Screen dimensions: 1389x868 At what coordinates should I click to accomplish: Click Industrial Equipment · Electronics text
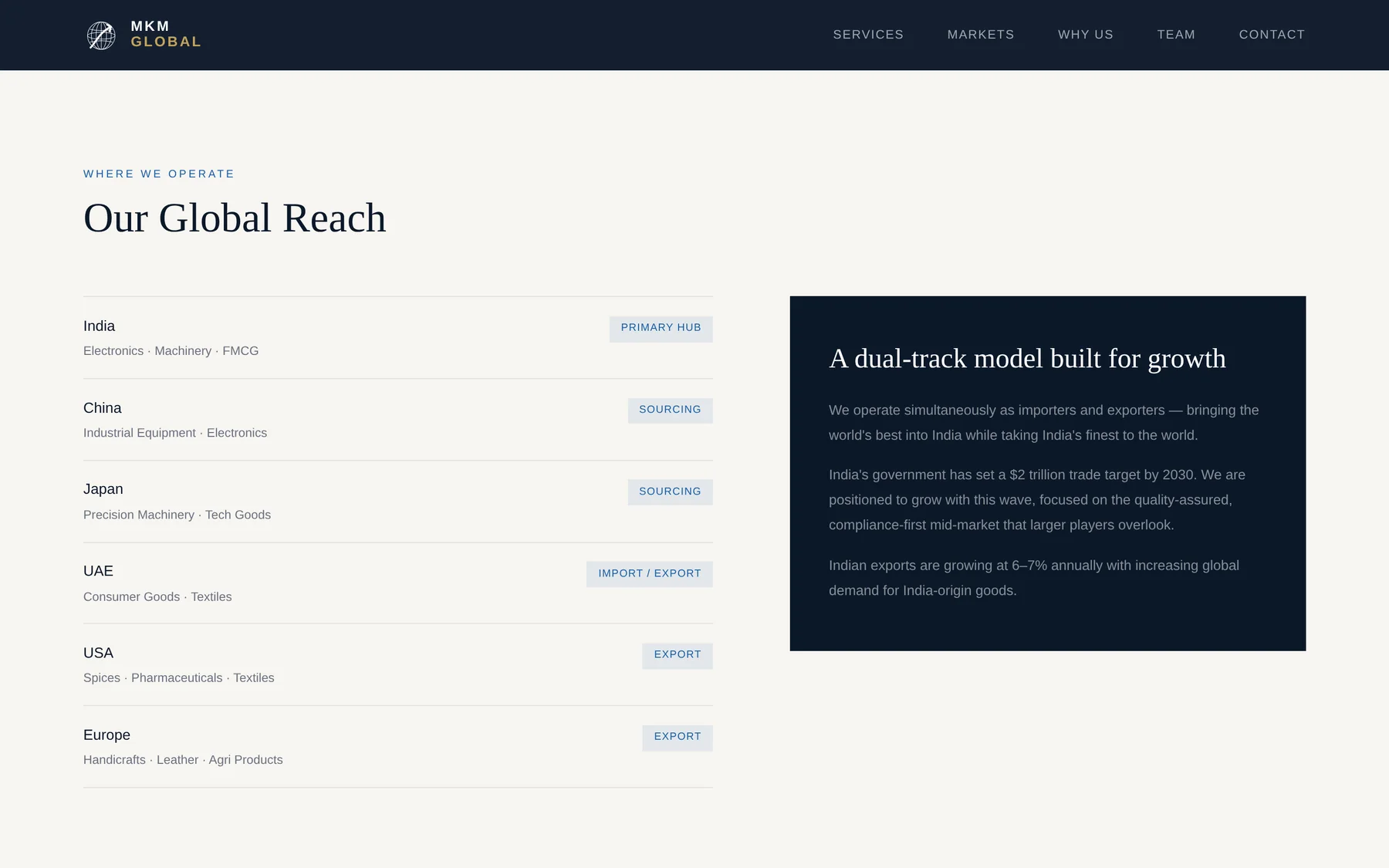175,433
